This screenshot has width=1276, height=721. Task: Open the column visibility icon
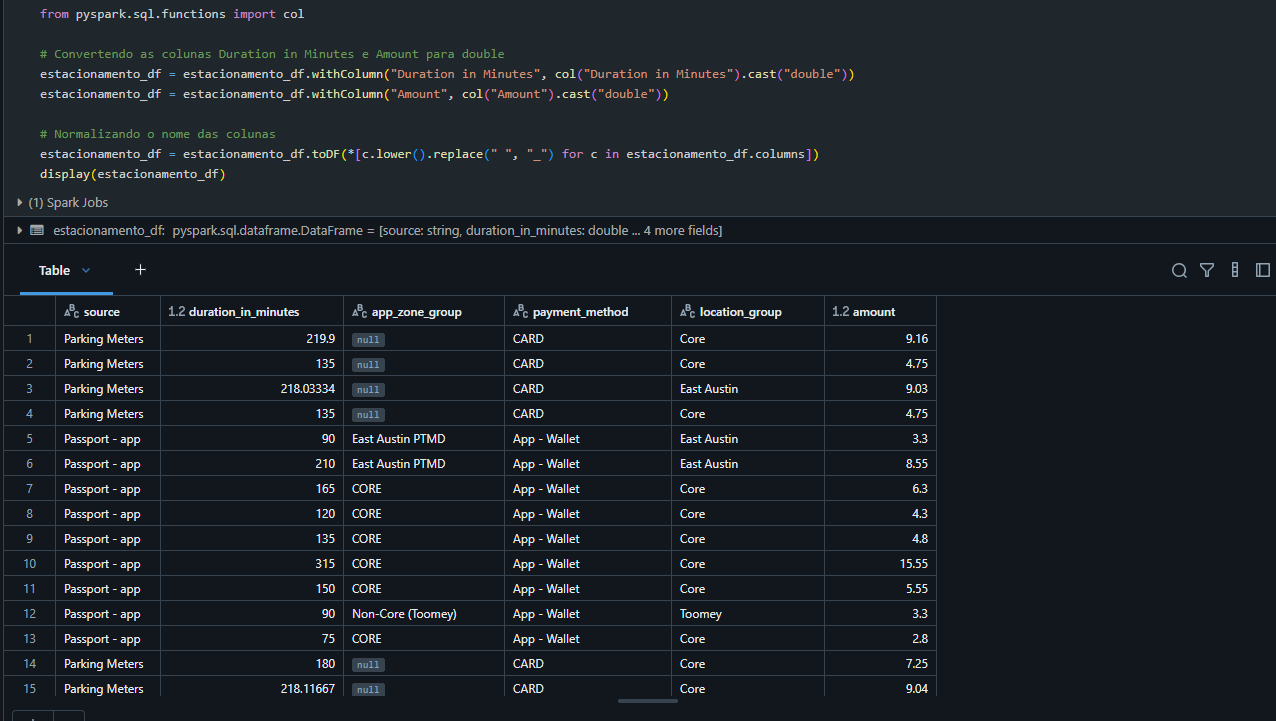click(x=1235, y=270)
